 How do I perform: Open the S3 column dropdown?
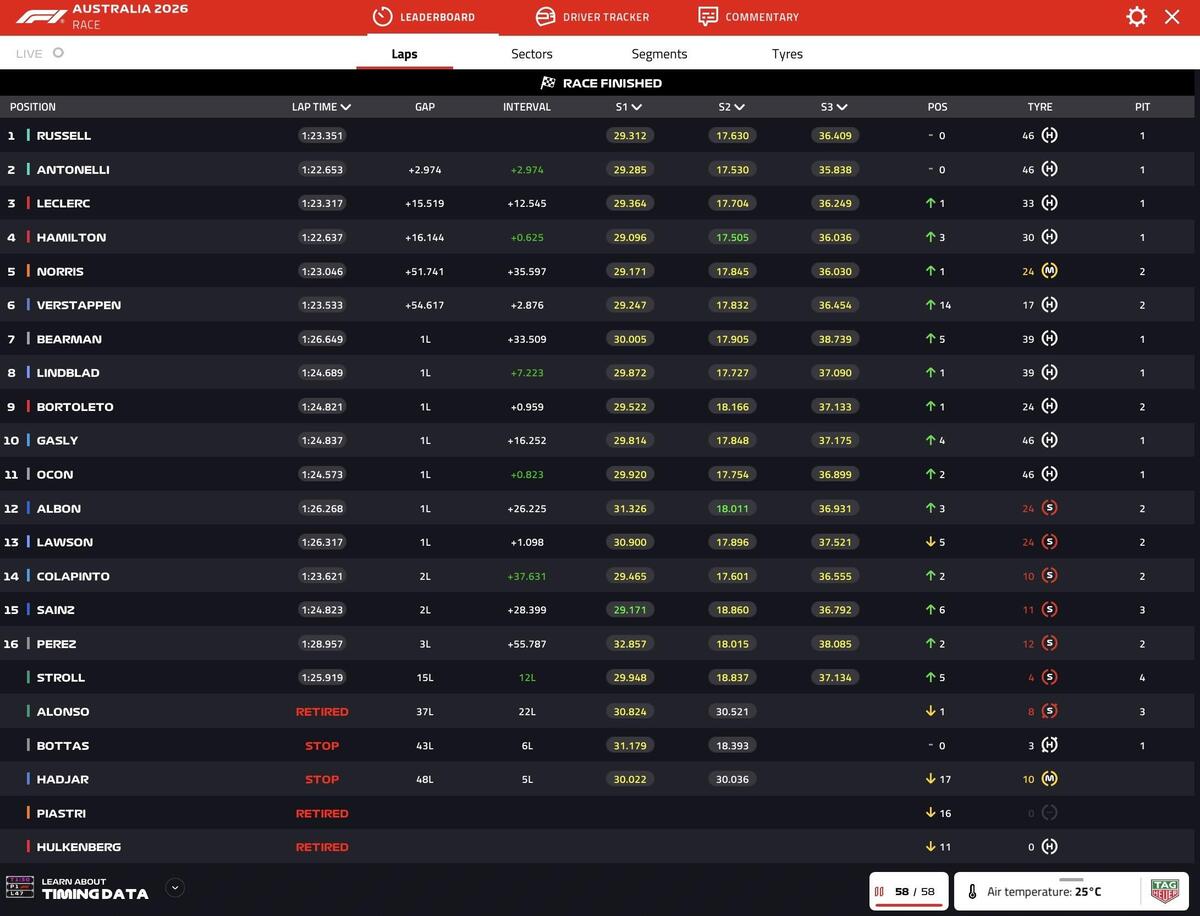[842, 107]
